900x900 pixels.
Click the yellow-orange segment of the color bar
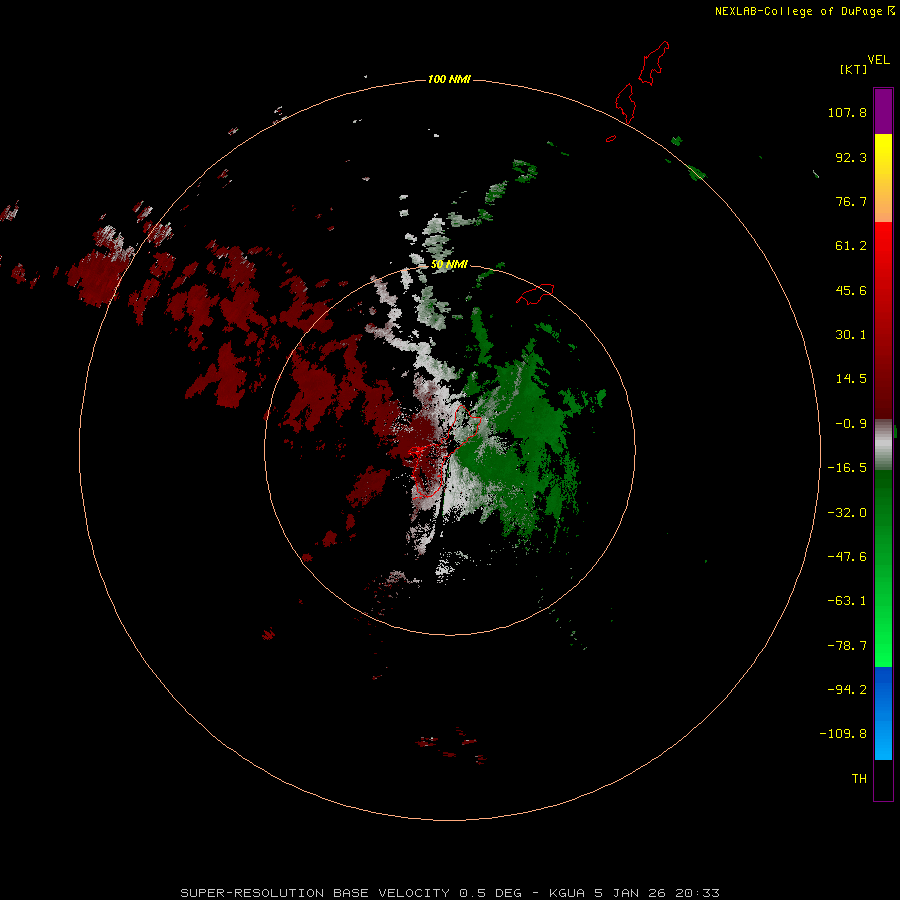(x=883, y=178)
